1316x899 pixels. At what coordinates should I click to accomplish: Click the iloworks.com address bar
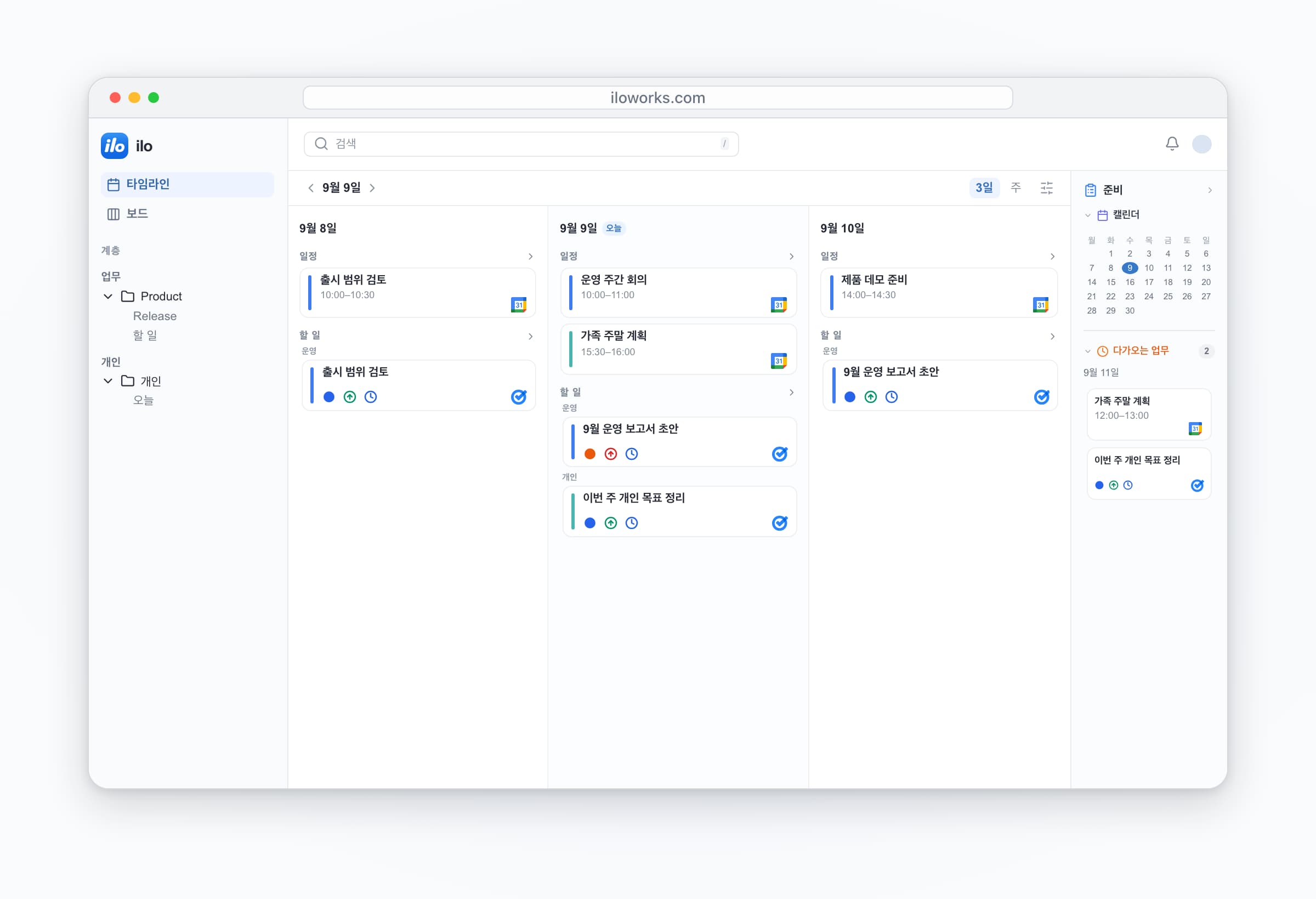pyautogui.click(x=657, y=98)
